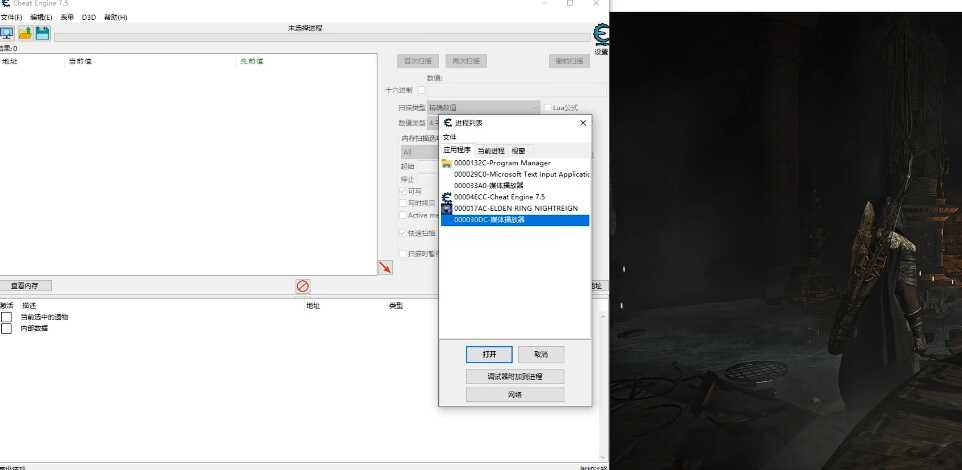Switch to the 视窗 tab
Viewport: 962px width, 470px height.
518,150
